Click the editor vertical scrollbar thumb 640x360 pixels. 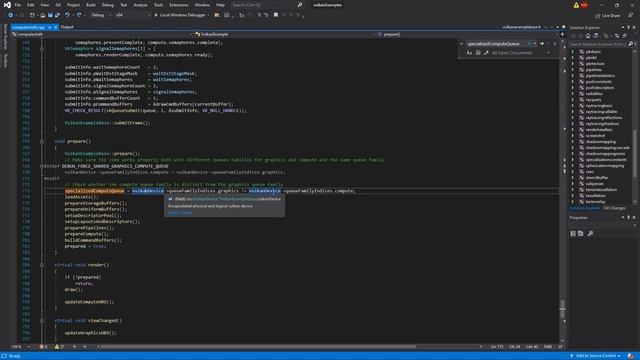(x=562, y=309)
